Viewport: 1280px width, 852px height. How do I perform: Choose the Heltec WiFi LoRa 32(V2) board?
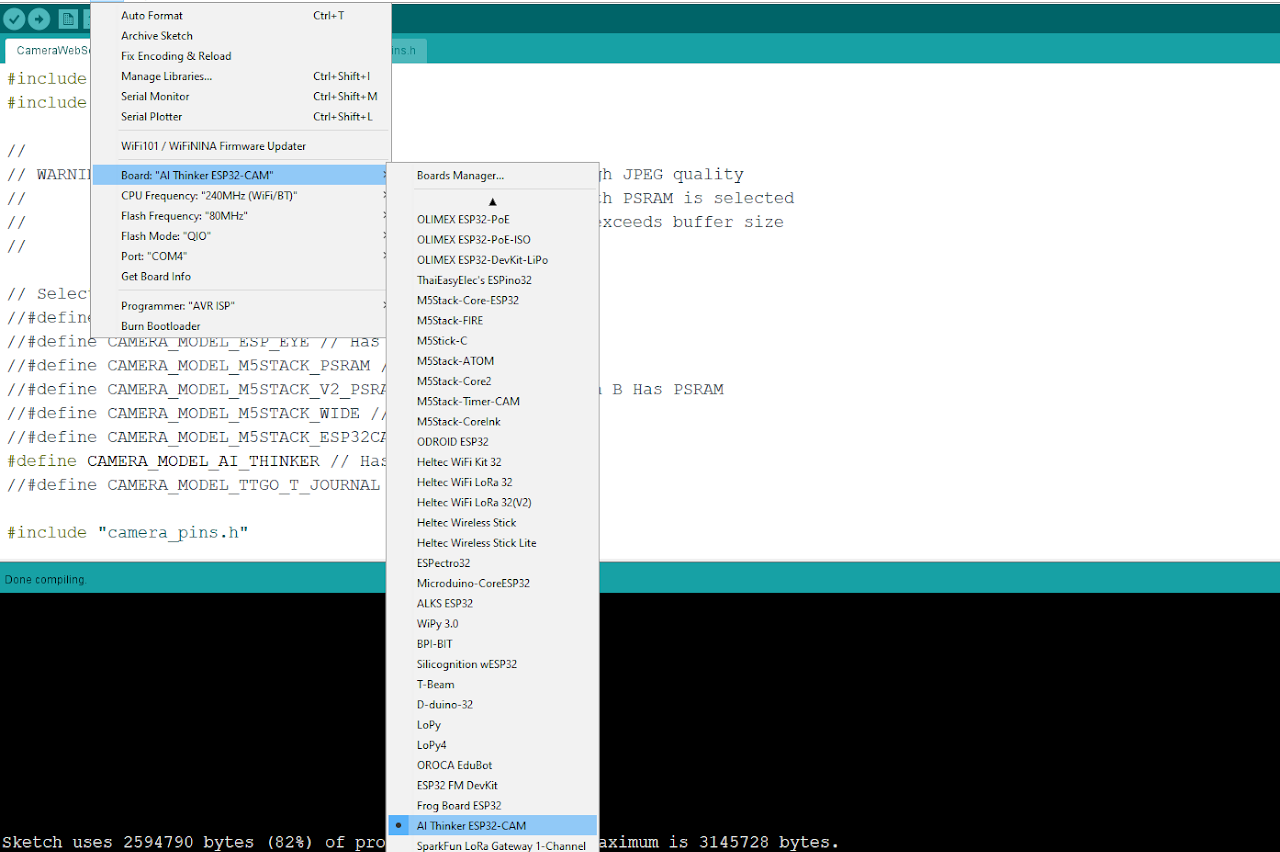point(493,502)
